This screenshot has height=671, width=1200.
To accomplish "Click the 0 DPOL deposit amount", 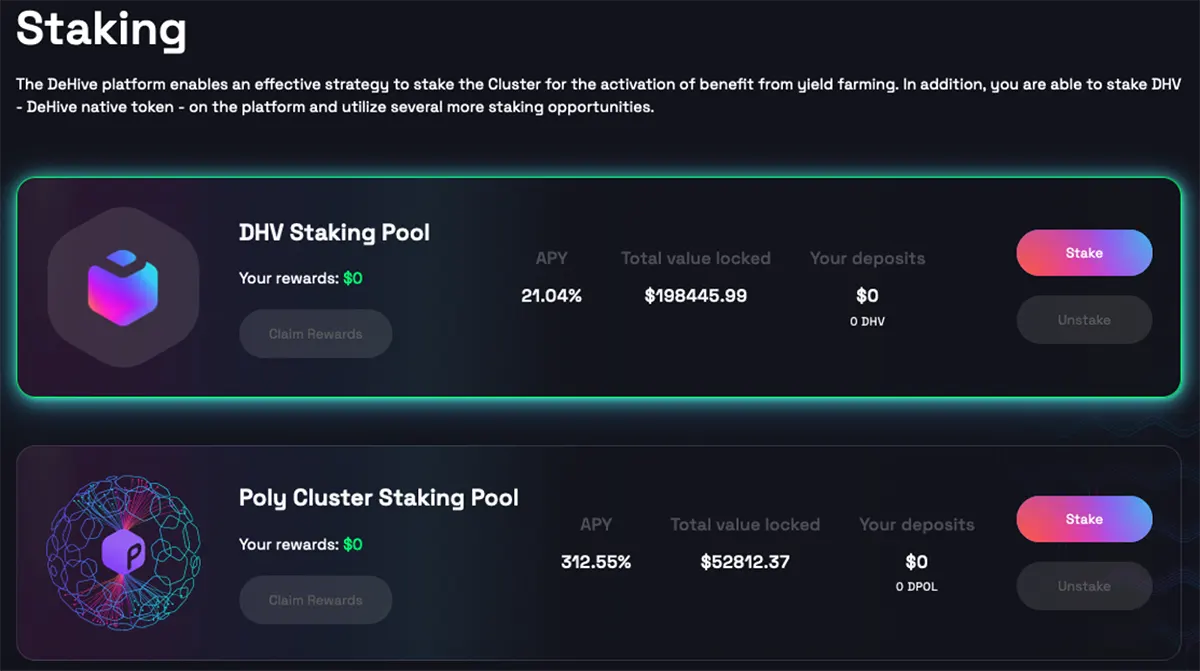I will [916, 587].
